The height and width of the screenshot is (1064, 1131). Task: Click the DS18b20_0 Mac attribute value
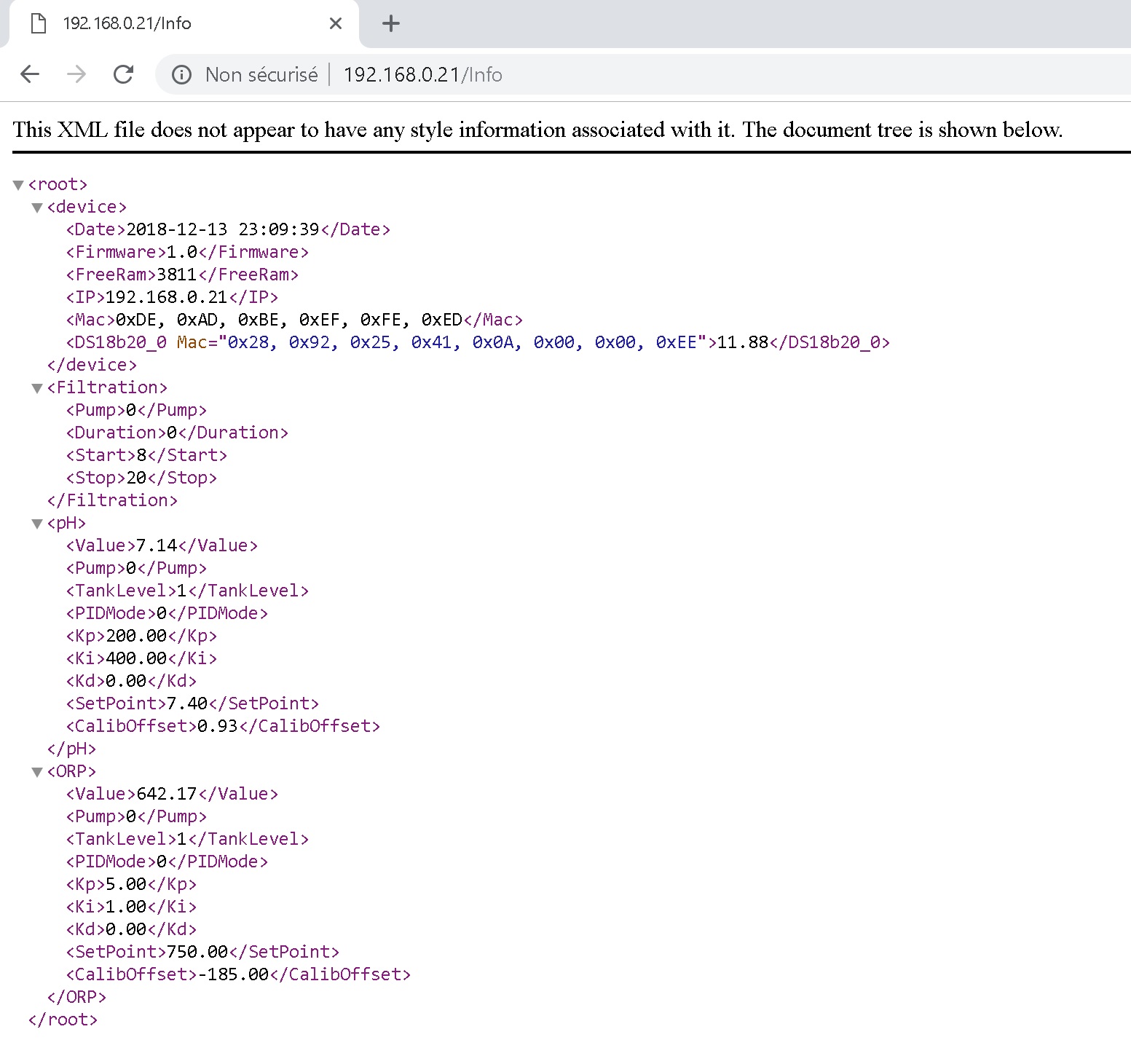[462, 342]
